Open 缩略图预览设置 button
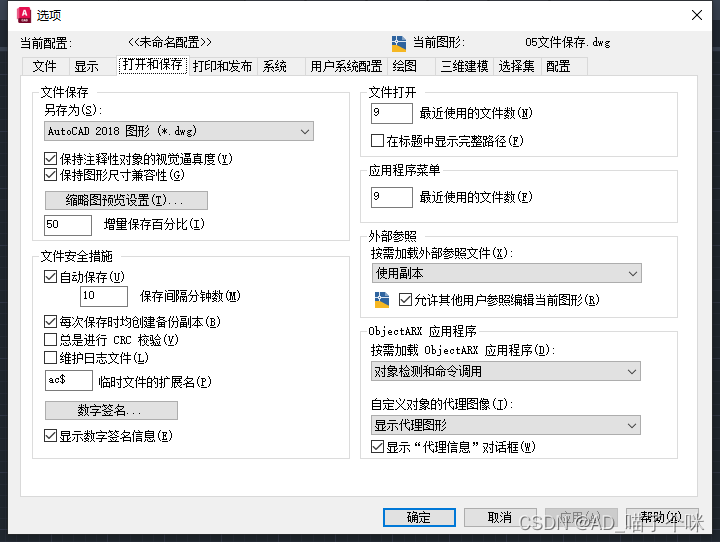The image size is (720, 542). 126,200
